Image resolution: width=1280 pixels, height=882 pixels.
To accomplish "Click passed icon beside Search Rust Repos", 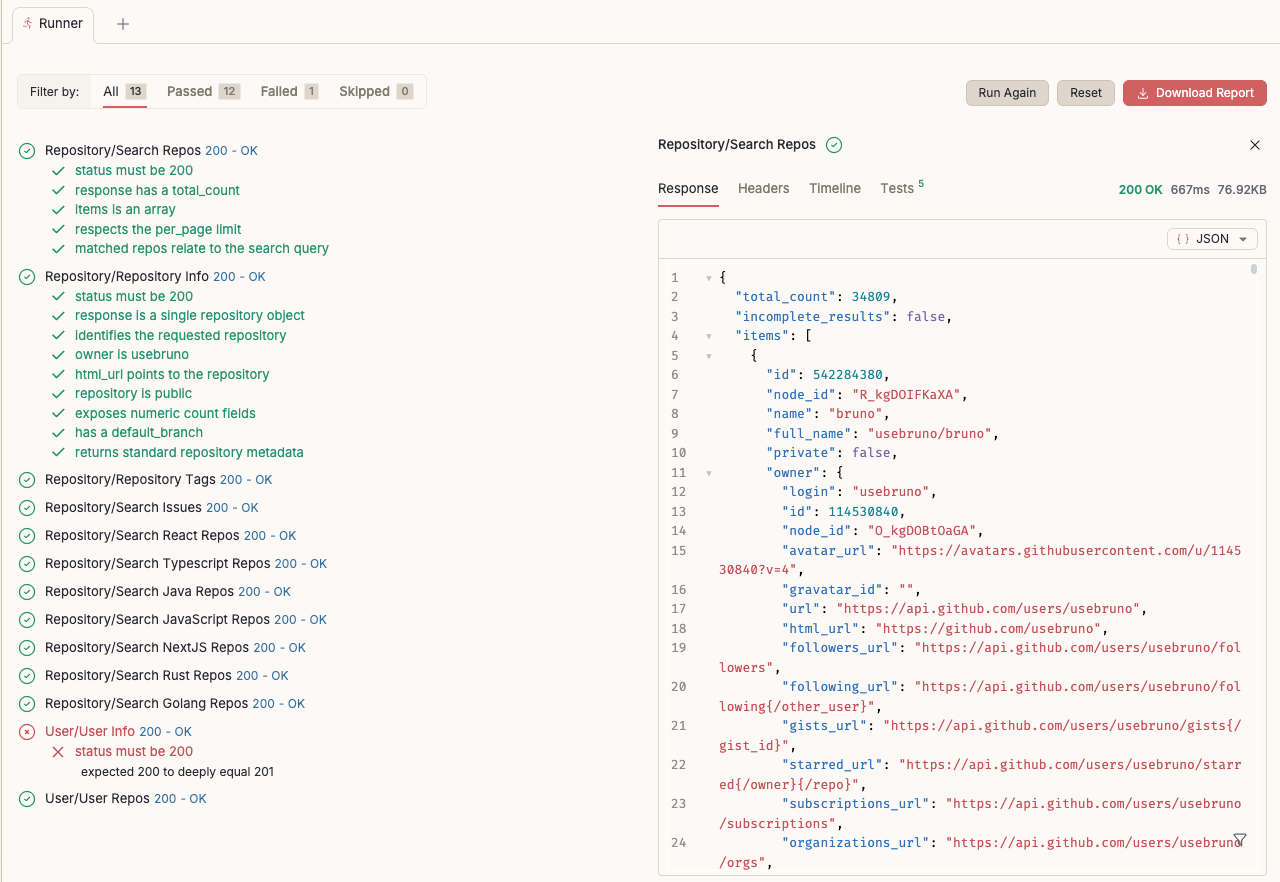I will tap(27, 676).
